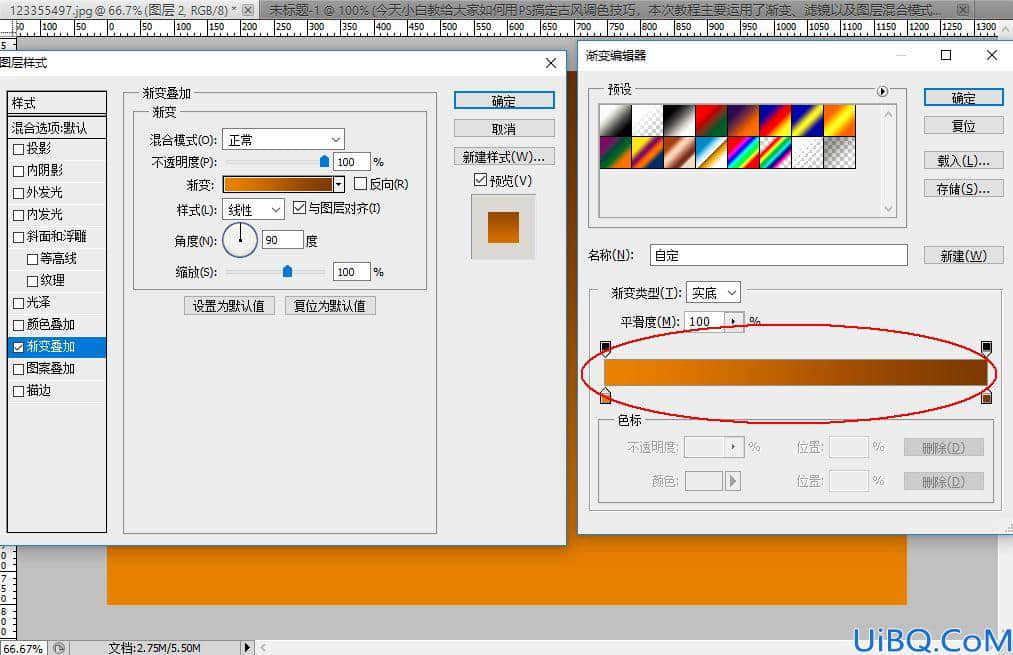Tick the 斜面和浮雕 checkbox
Image resolution: width=1013 pixels, height=655 pixels.
(19, 237)
